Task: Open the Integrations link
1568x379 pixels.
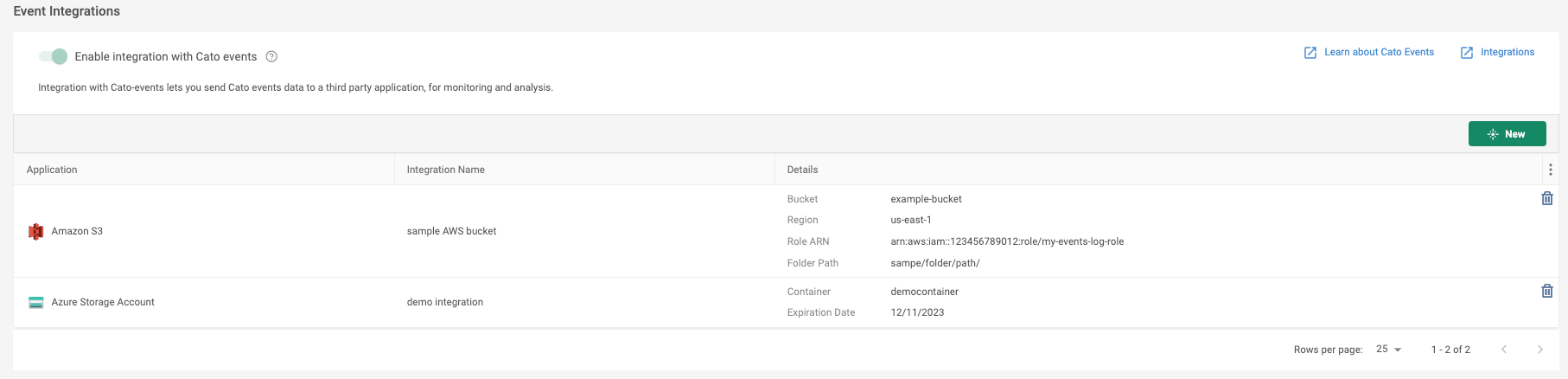Action: (1507, 52)
